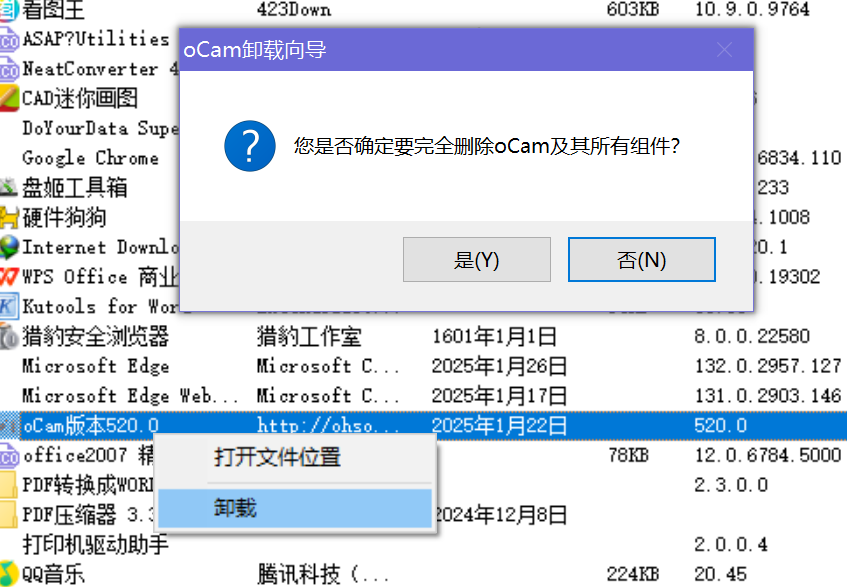Click version 2.3.0.0 cell
This screenshot has height=587, width=847.
tap(731, 485)
